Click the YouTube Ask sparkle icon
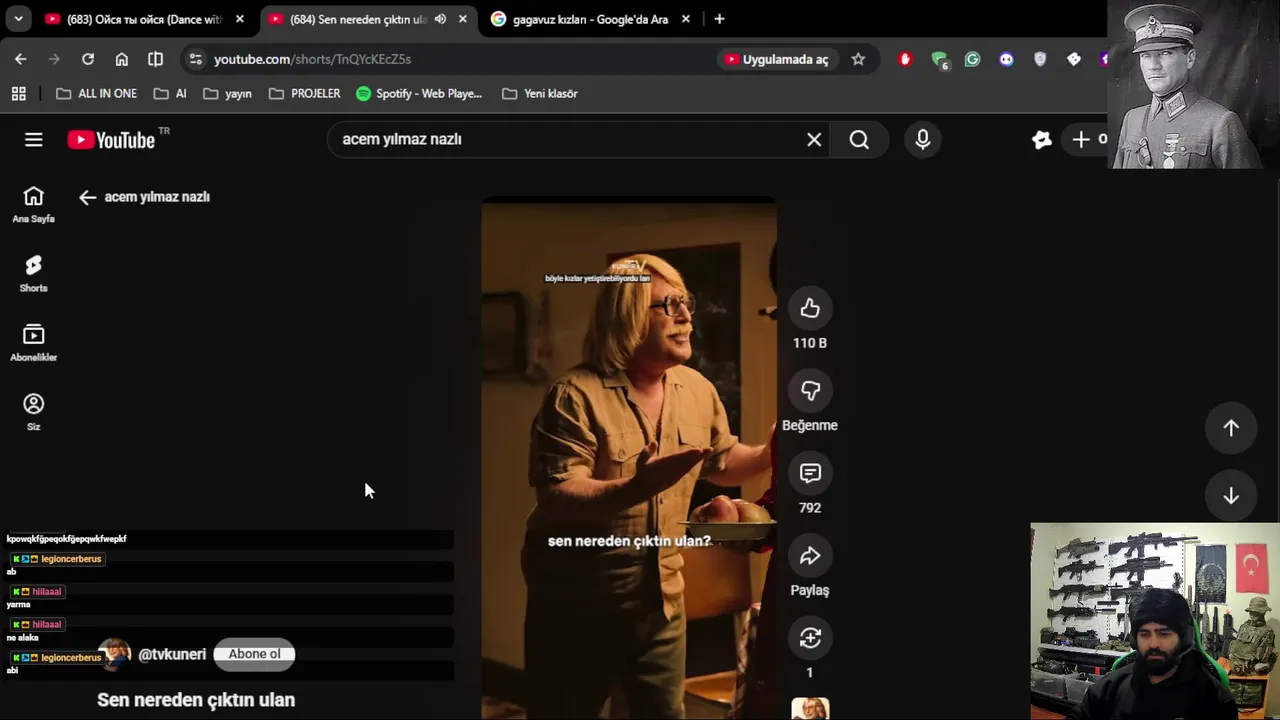1280x720 pixels. [x=1042, y=140]
